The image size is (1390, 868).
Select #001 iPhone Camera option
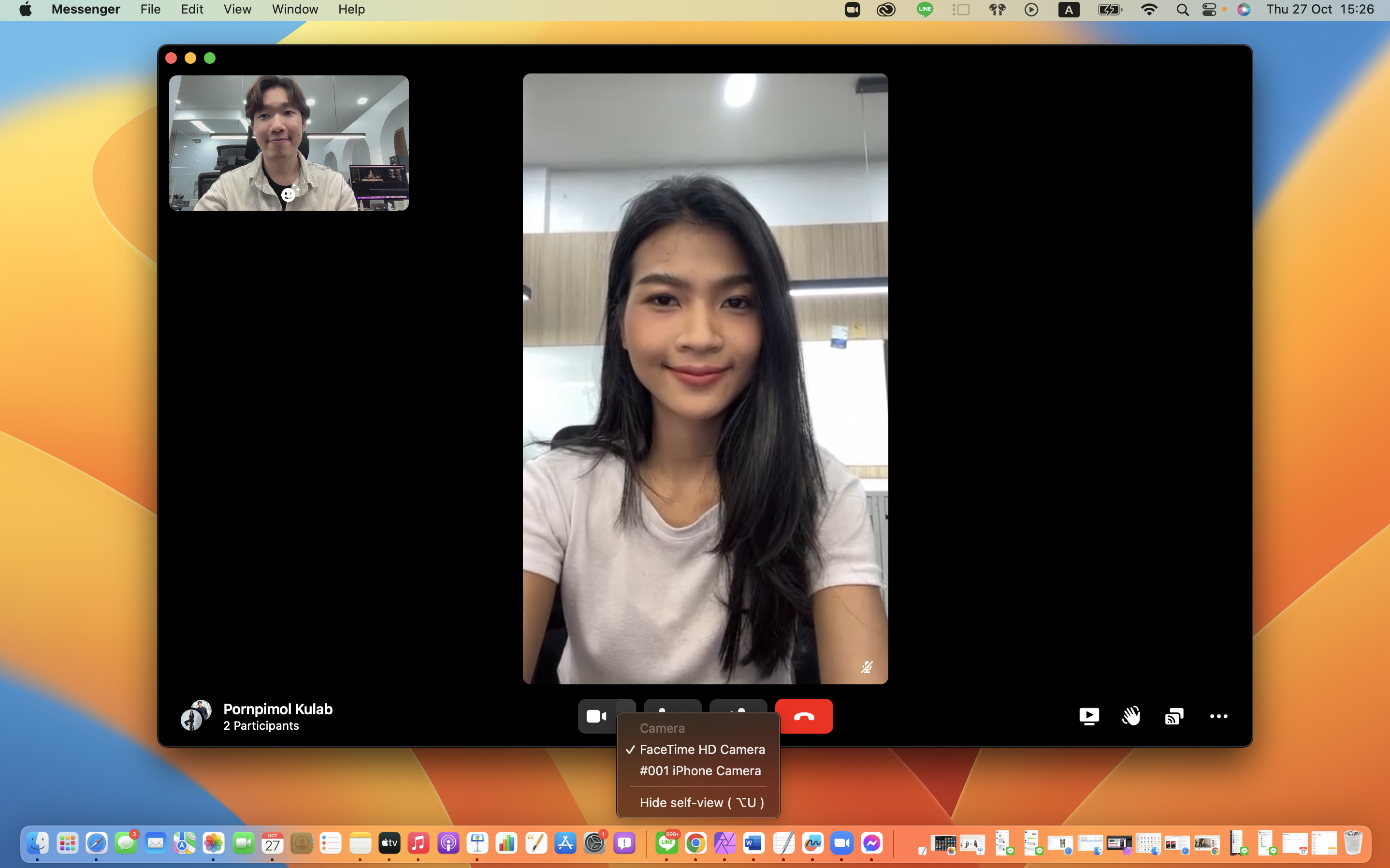pyautogui.click(x=699, y=770)
